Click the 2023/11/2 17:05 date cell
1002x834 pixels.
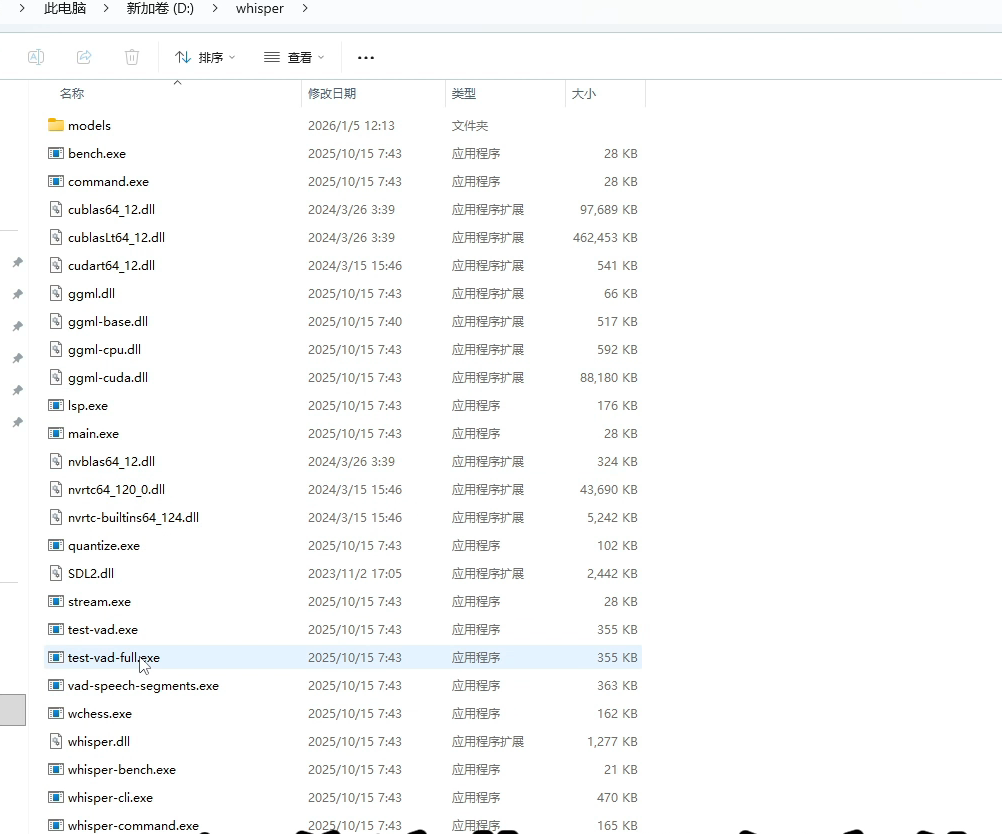click(x=355, y=574)
